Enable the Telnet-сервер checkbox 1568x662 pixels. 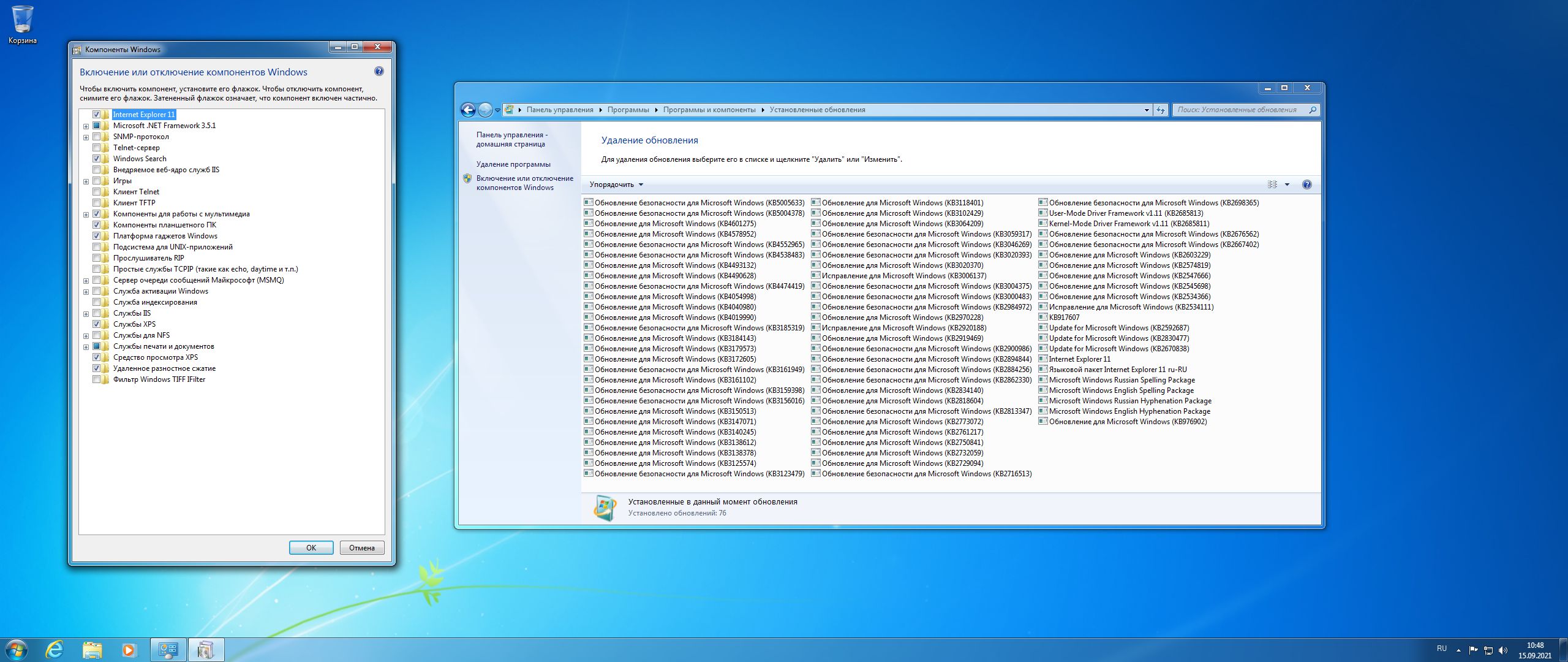97,148
